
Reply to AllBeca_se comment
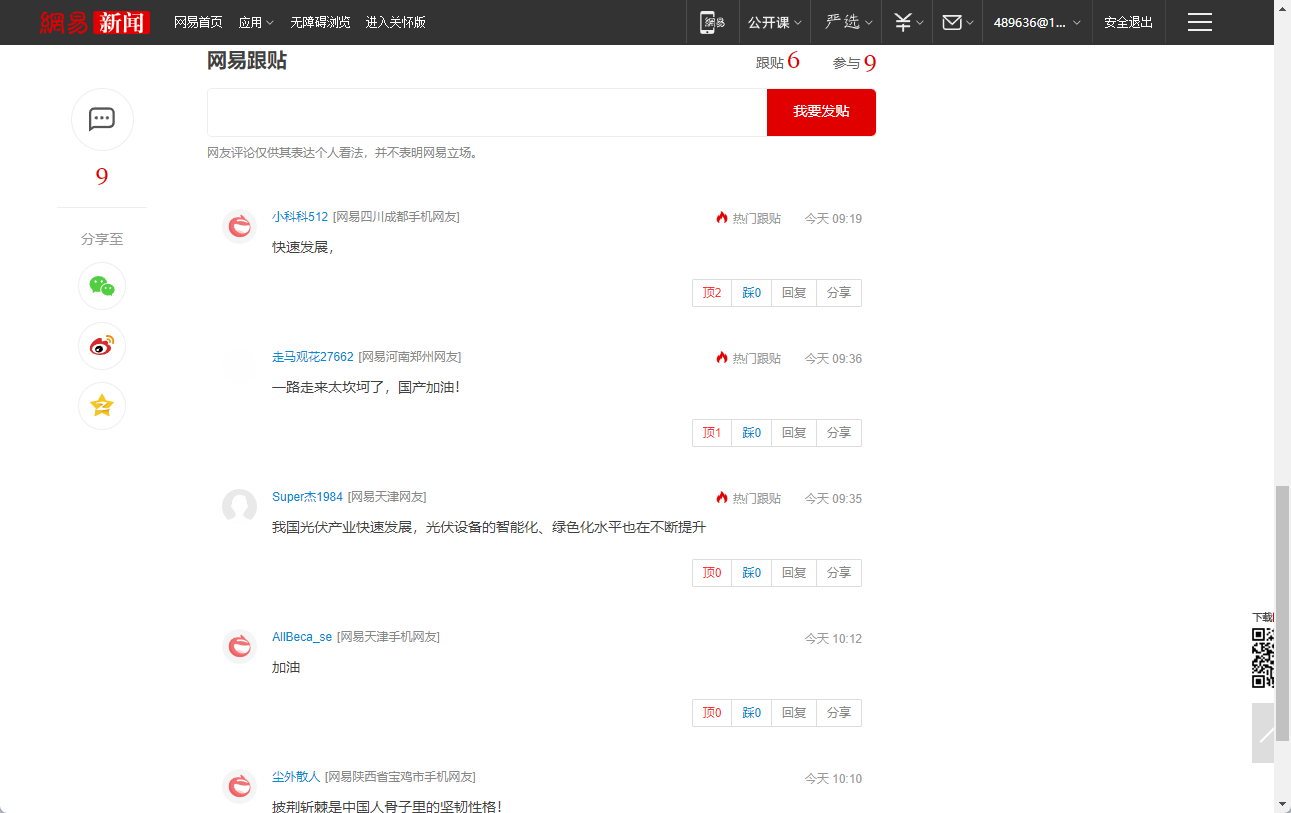click(x=794, y=713)
